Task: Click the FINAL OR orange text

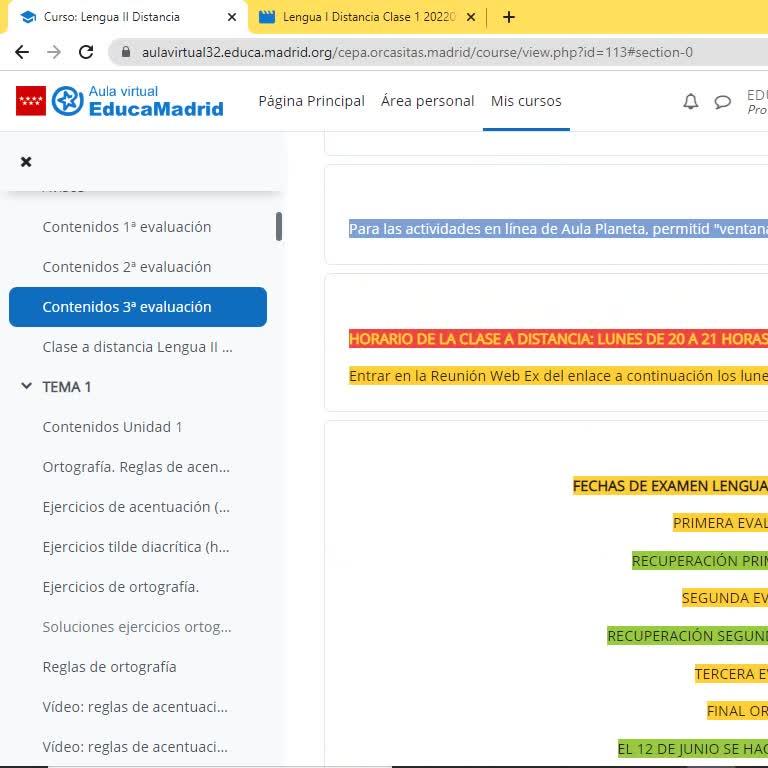Action: (737, 711)
